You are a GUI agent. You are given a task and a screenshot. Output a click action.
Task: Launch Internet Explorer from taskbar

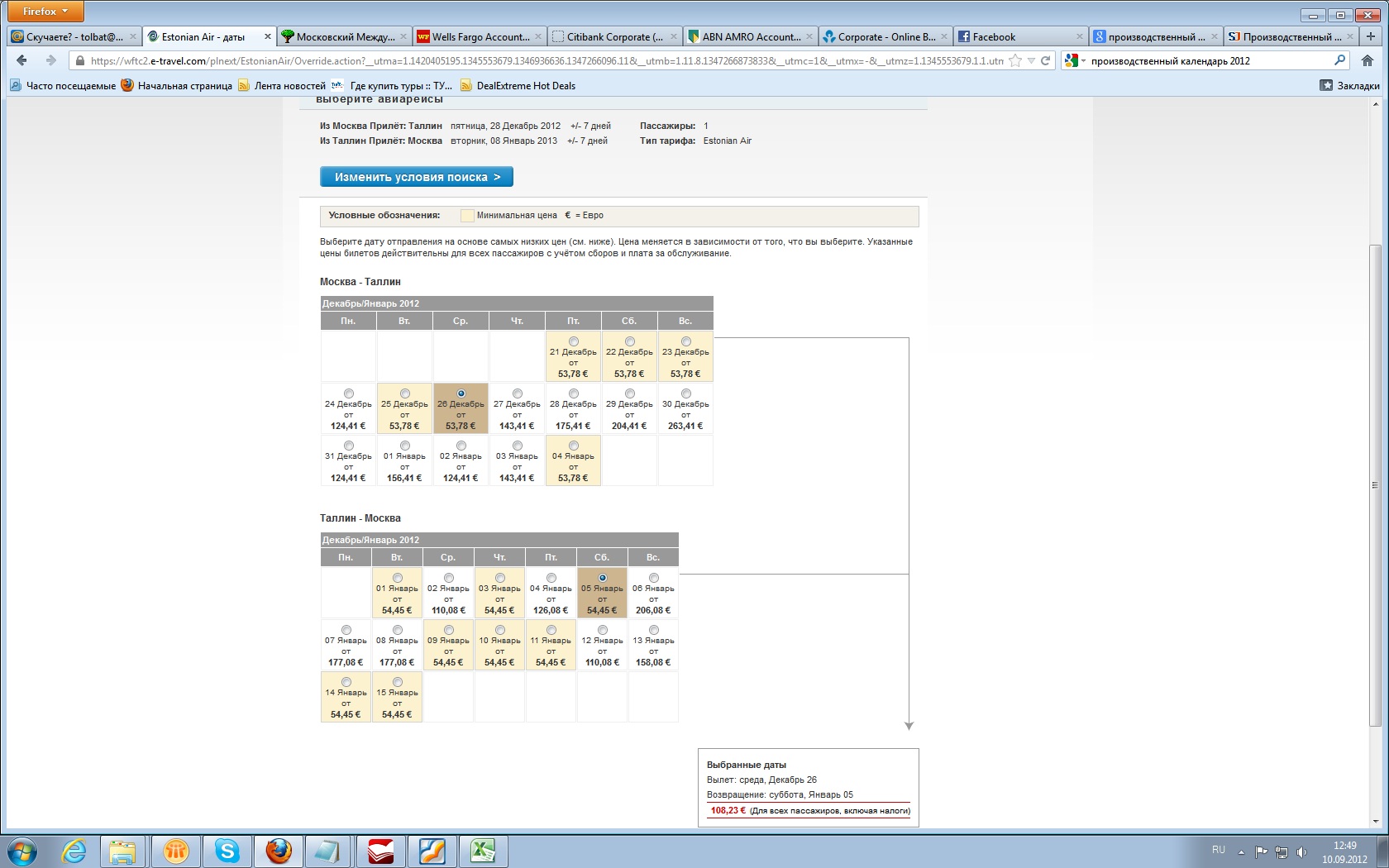coord(74,851)
